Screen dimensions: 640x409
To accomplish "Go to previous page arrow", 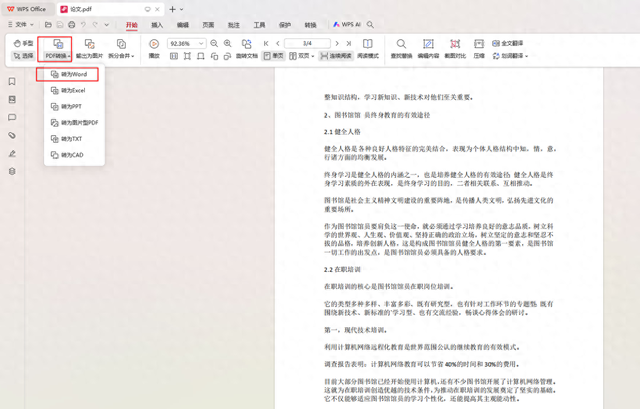I will [x=278, y=43].
